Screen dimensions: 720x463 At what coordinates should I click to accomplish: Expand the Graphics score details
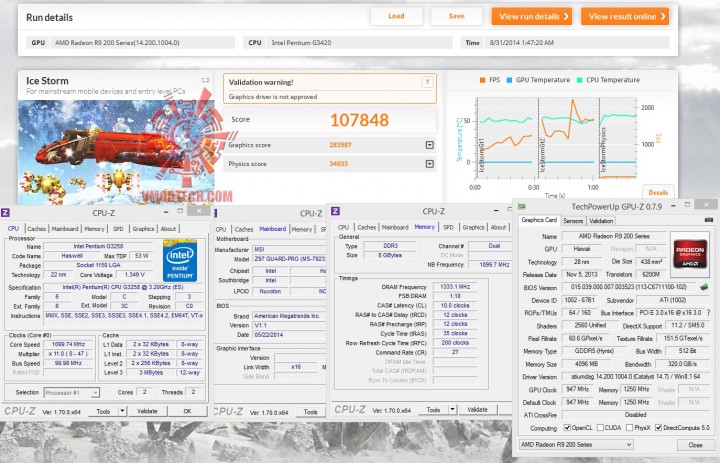pos(429,145)
